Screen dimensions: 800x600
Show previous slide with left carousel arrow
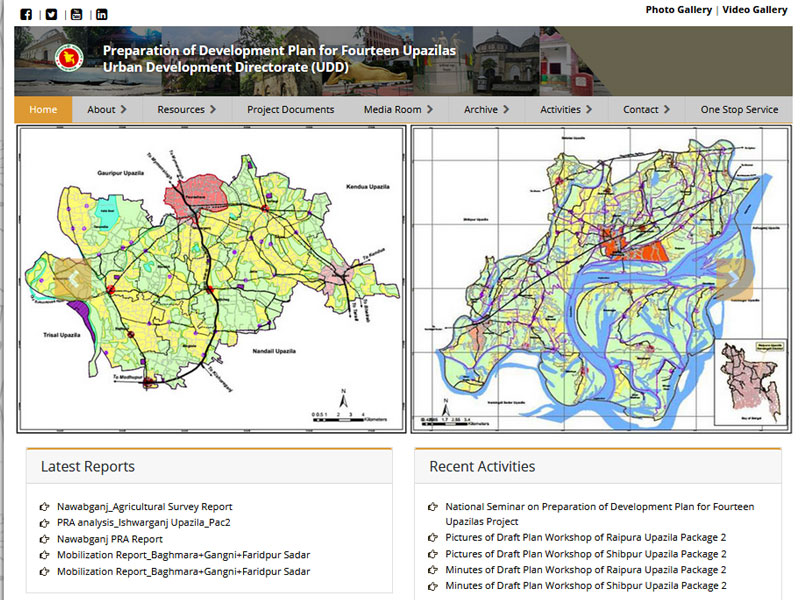(72, 279)
